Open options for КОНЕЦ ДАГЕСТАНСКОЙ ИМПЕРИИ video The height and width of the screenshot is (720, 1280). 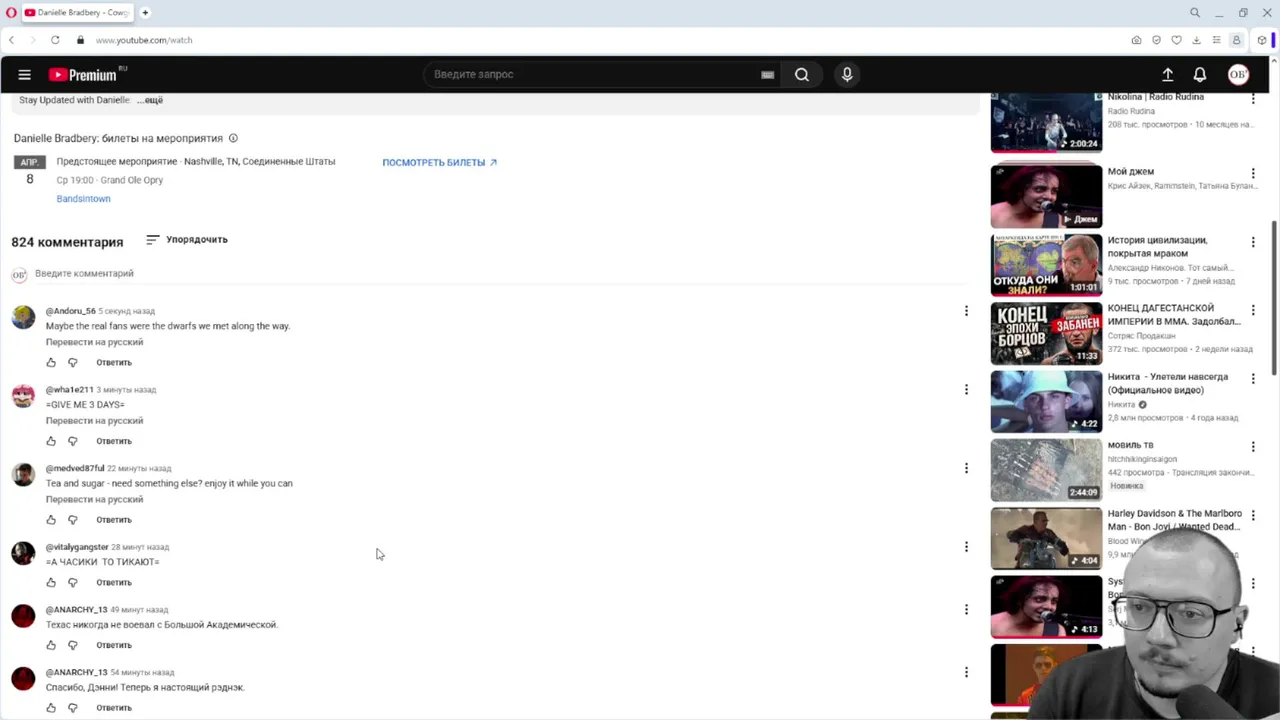pos(1253,310)
